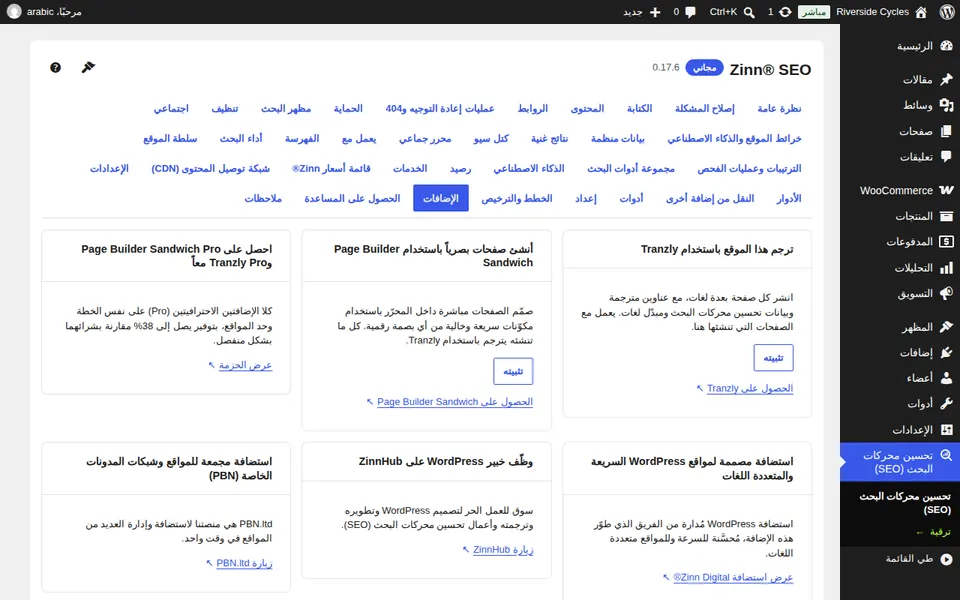This screenshot has width=960, height=600.
Task: Open the النقل من إضافة أخرى tab
Action: pyautogui.click(x=710, y=198)
